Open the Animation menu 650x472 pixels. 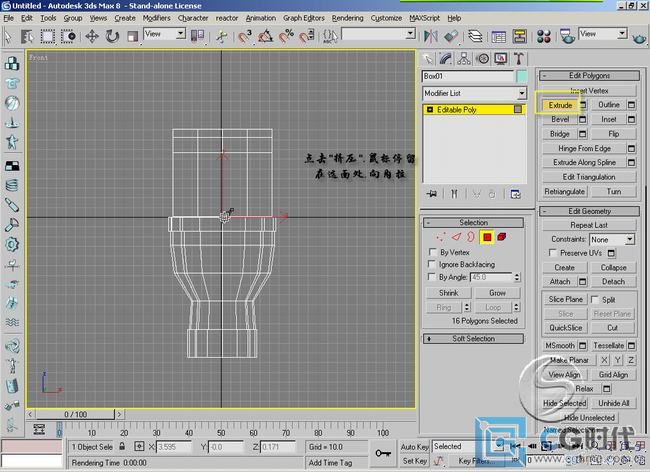(x=261, y=18)
